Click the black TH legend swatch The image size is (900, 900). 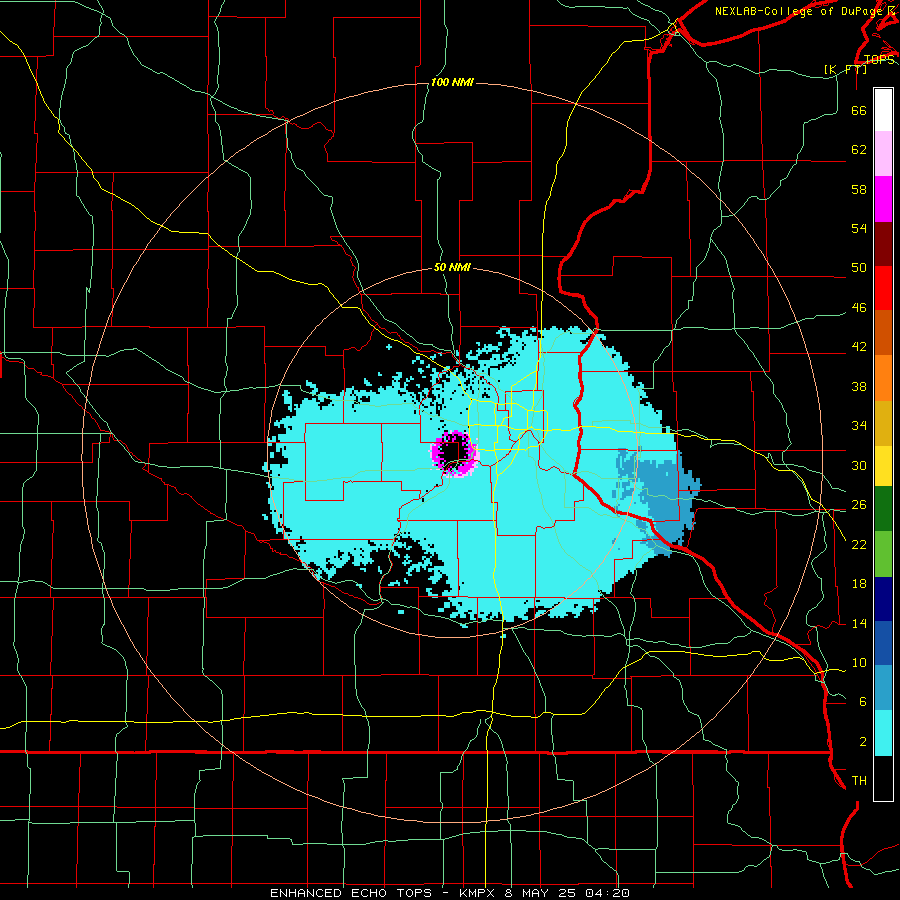[x=883, y=778]
